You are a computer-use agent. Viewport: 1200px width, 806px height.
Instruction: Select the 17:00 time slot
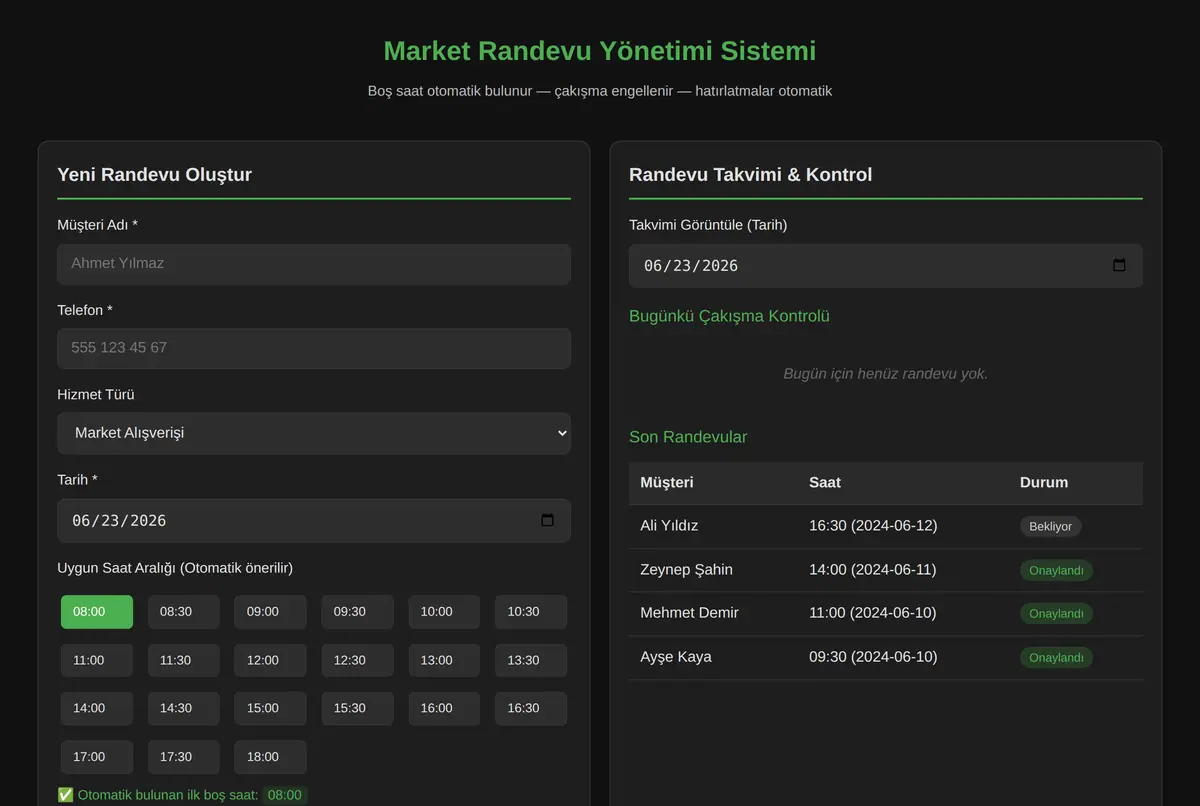97,757
